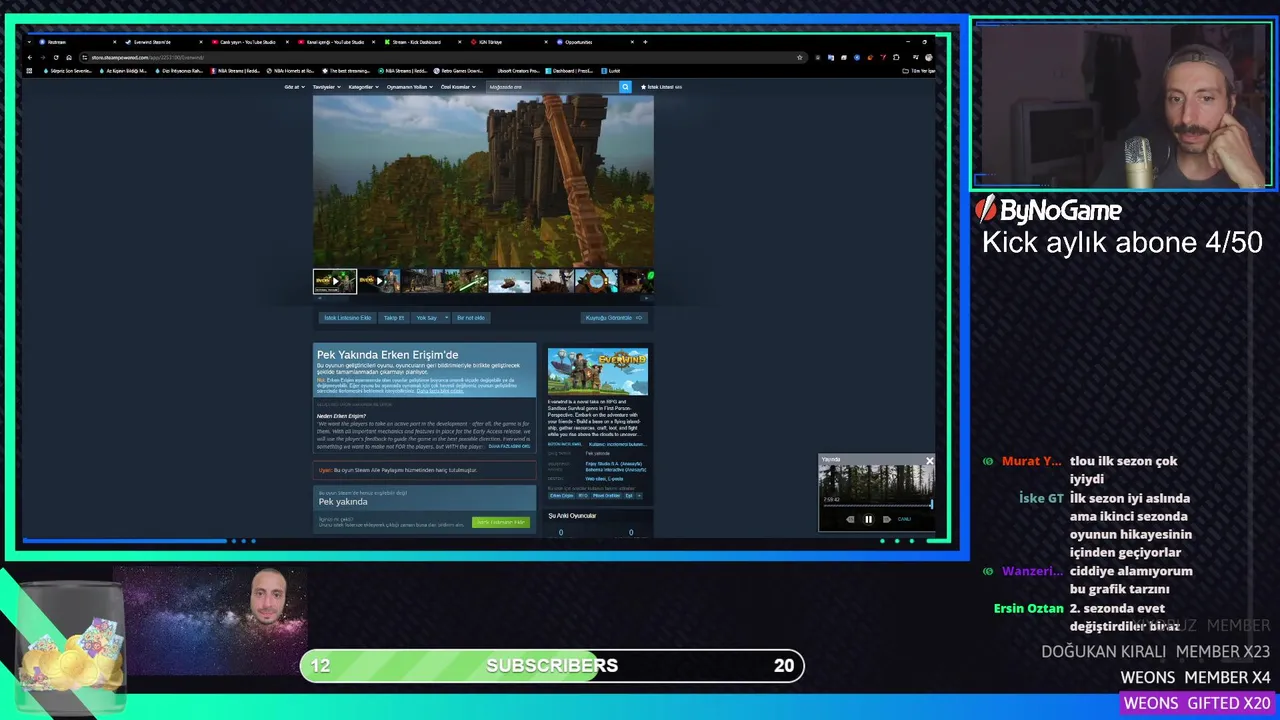Click the Steam store search magnifier icon
Image resolution: width=1280 pixels, height=720 pixels.
tap(625, 87)
